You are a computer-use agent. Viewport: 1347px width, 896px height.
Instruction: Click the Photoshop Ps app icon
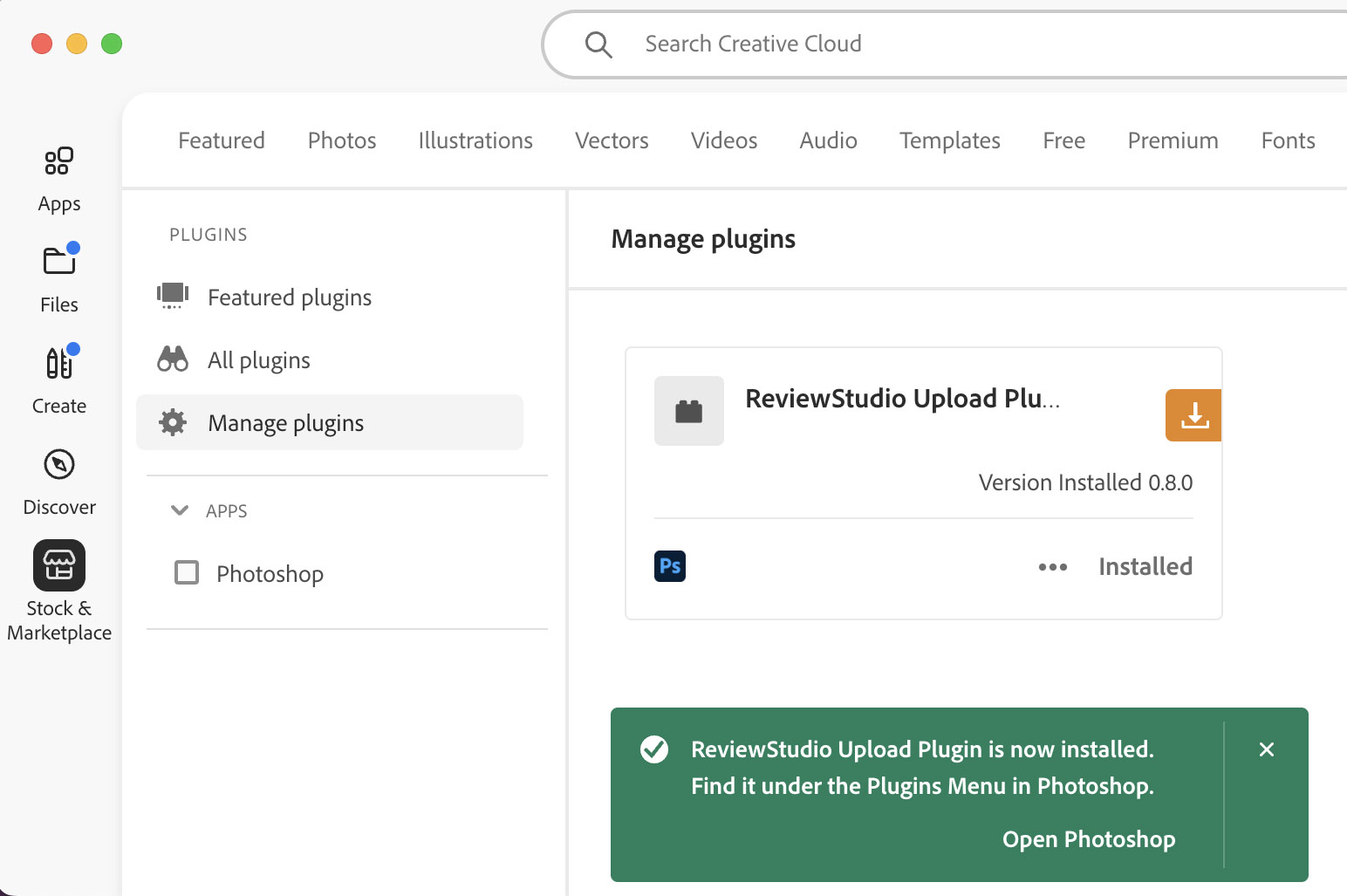(669, 566)
